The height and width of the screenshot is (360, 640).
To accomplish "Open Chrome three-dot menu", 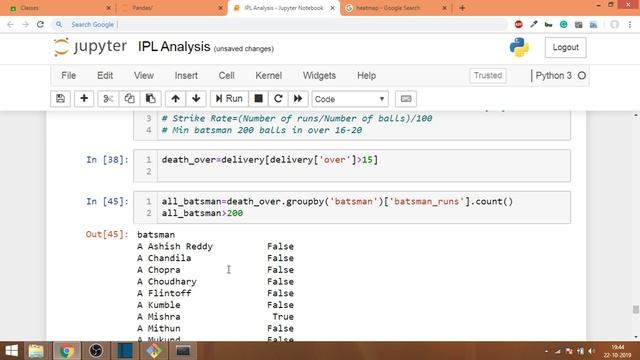I will point(630,24).
